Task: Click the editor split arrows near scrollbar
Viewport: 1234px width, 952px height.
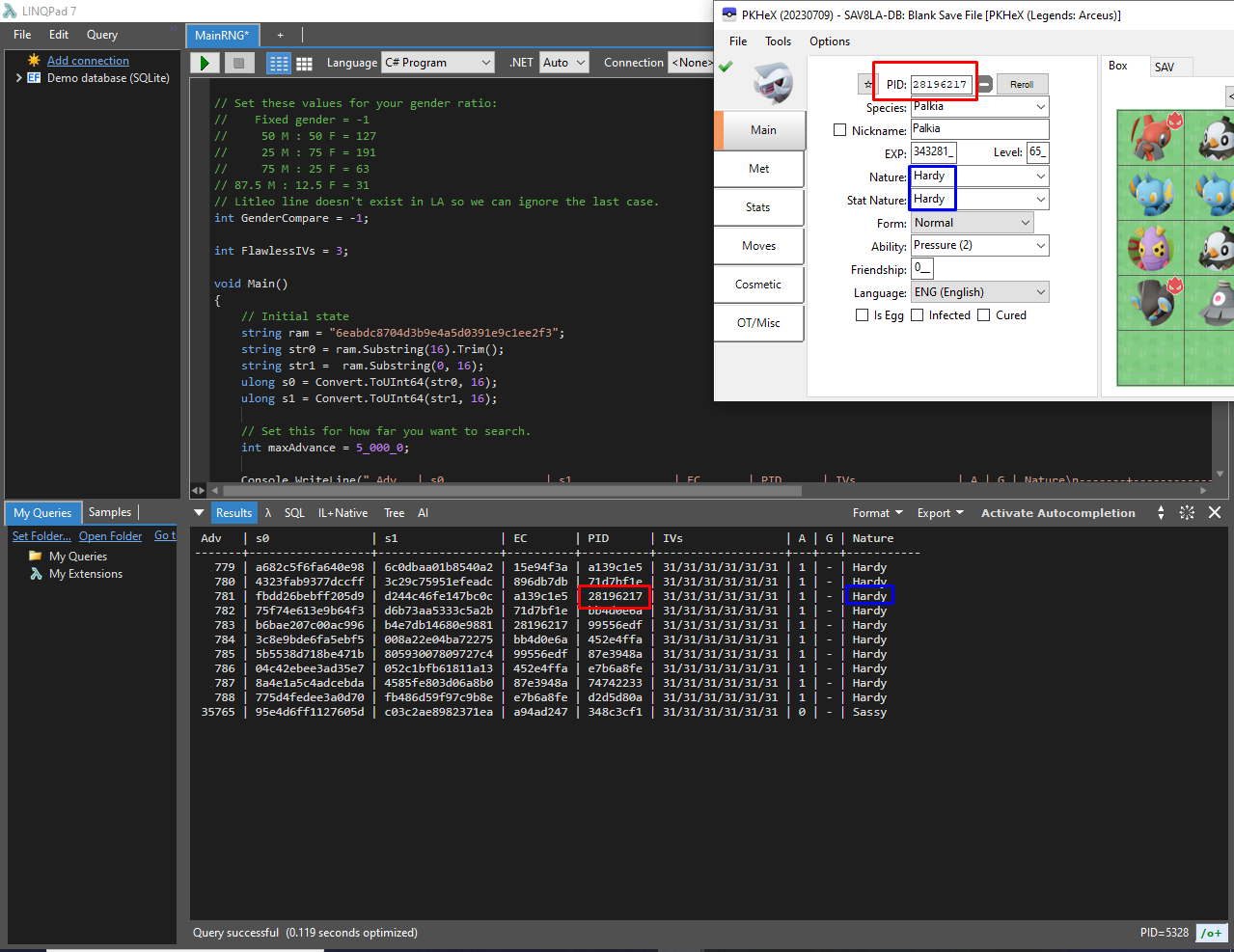Action: tap(198, 490)
